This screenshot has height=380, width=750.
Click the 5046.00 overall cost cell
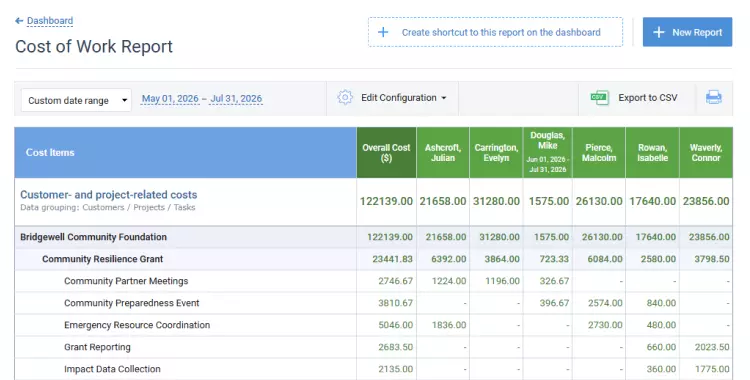[x=396, y=325]
